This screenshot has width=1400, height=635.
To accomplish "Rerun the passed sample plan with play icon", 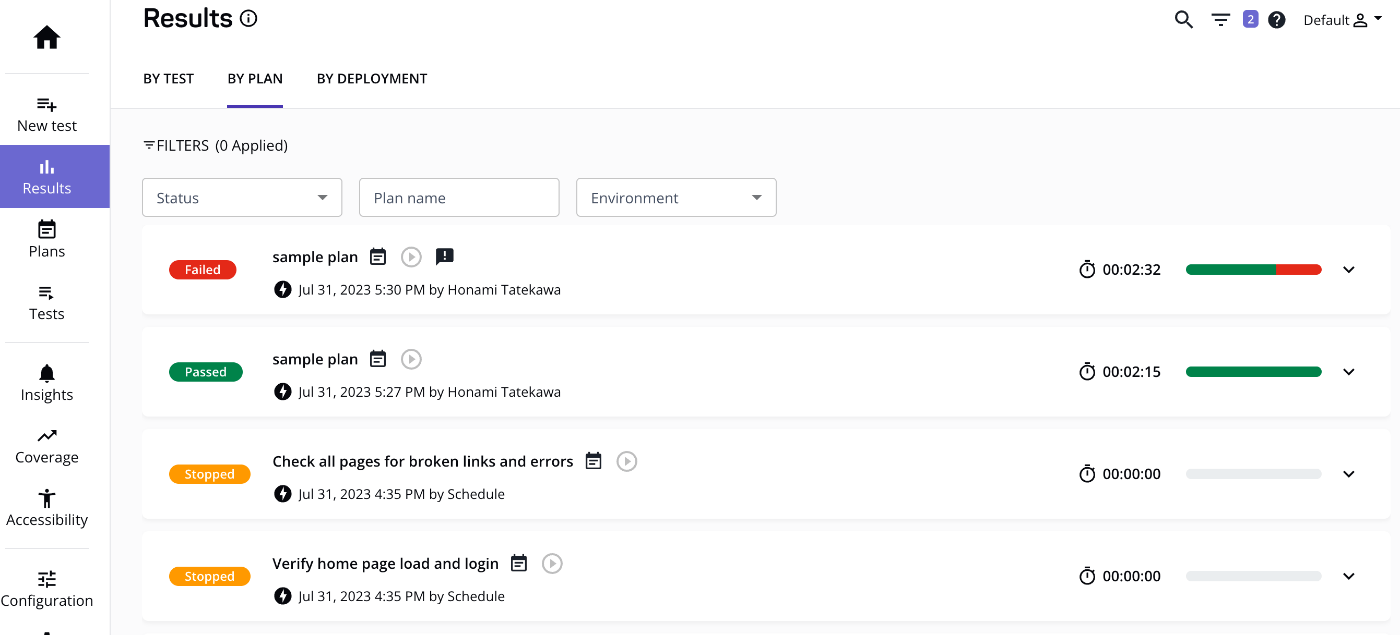I will (x=411, y=359).
